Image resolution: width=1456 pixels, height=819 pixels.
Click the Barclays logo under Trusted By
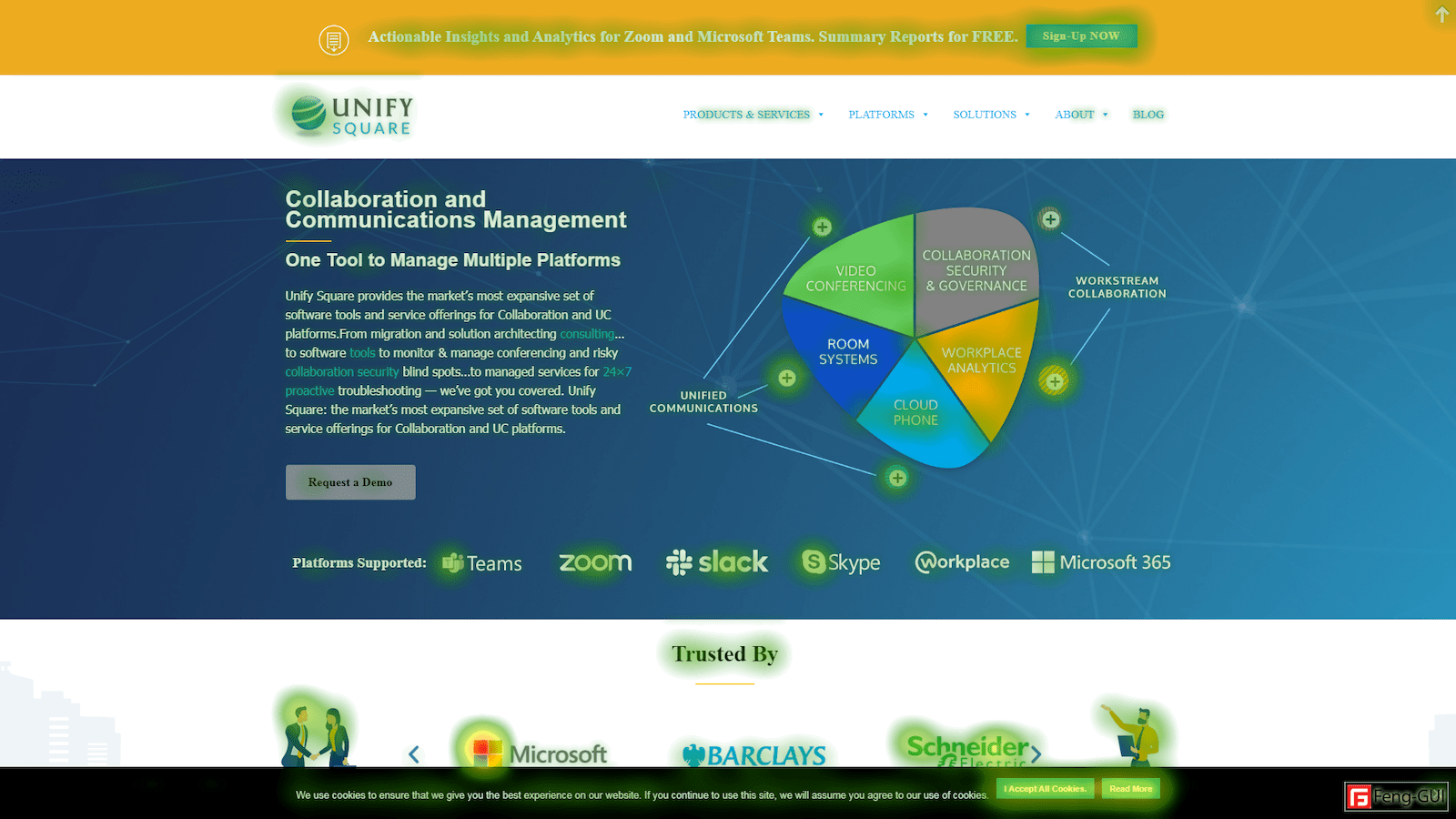(x=754, y=754)
